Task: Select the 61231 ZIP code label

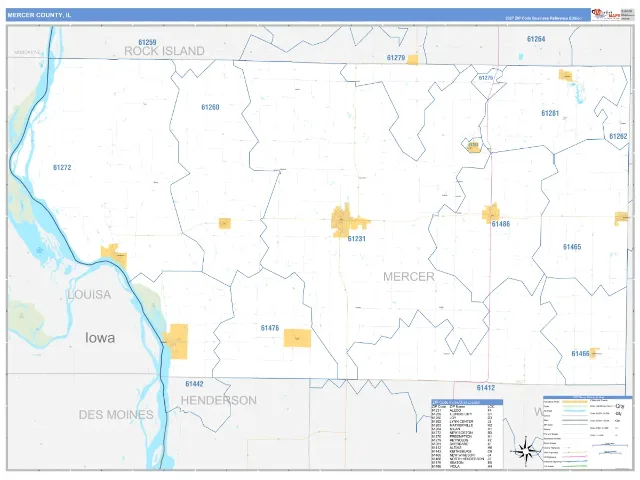Action: tap(356, 238)
